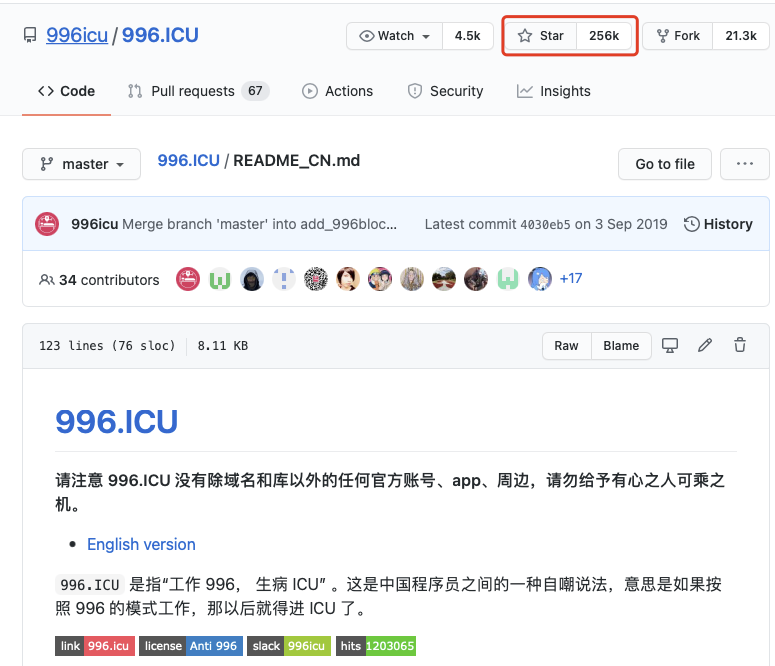
Task: Click the 996.ICU README heading link
Action: [x=117, y=422]
